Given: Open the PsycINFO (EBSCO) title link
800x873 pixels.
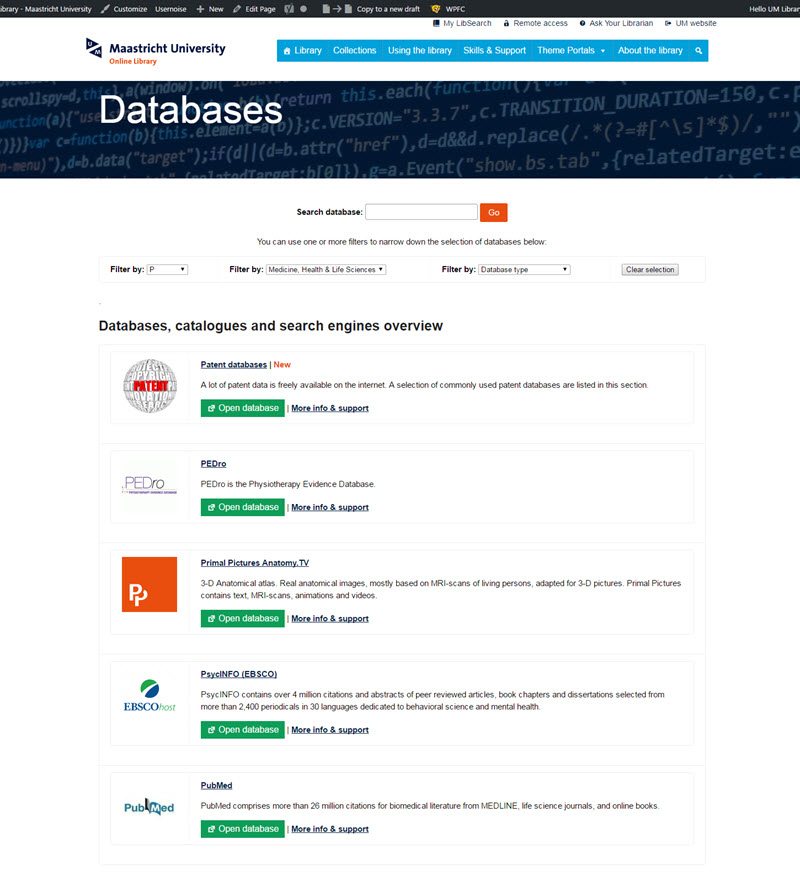Looking at the screenshot, I should tap(239, 674).
